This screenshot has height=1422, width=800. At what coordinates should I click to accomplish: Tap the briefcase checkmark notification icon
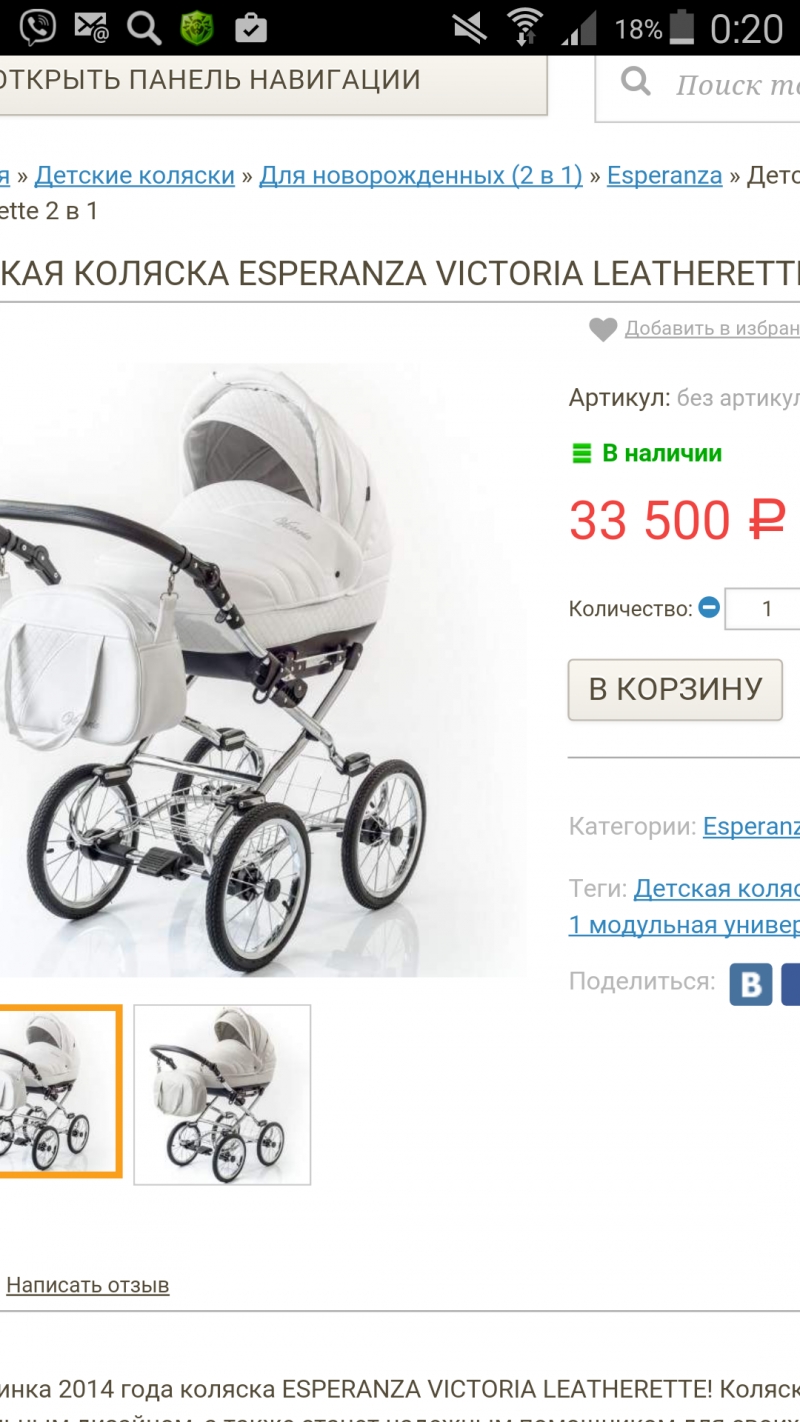[251, 27]
